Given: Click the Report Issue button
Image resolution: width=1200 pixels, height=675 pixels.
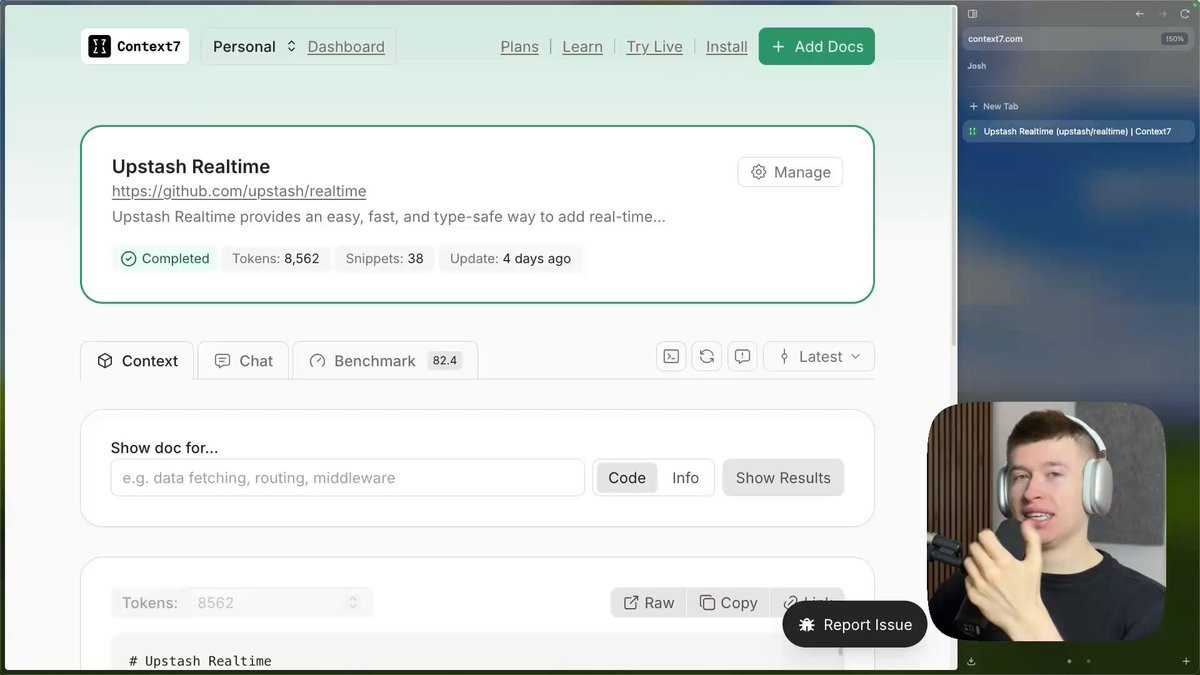Looking at the screenshot, I should (x=855, y=625).
